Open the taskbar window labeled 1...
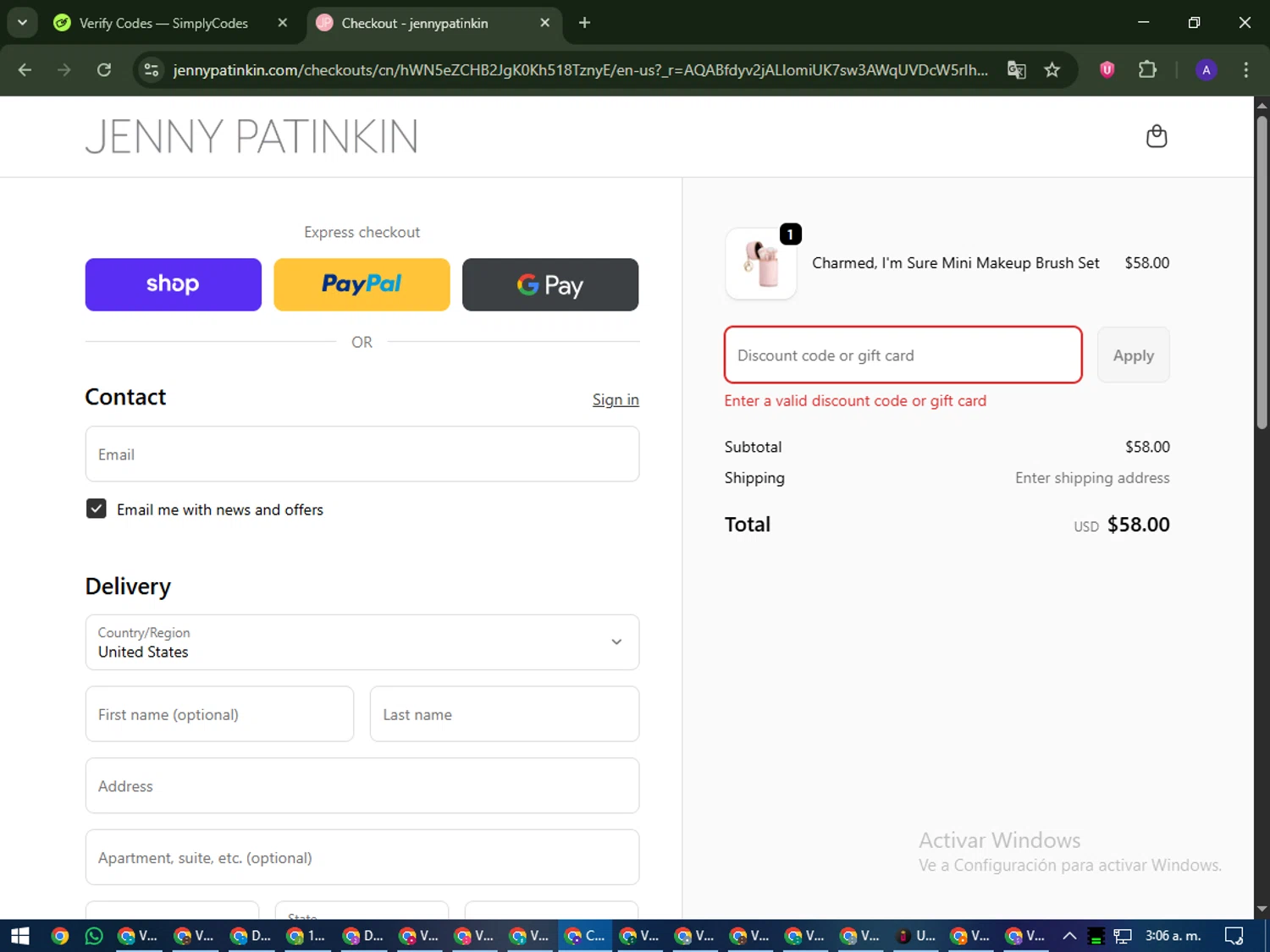1270x952 pixels. 306,936
